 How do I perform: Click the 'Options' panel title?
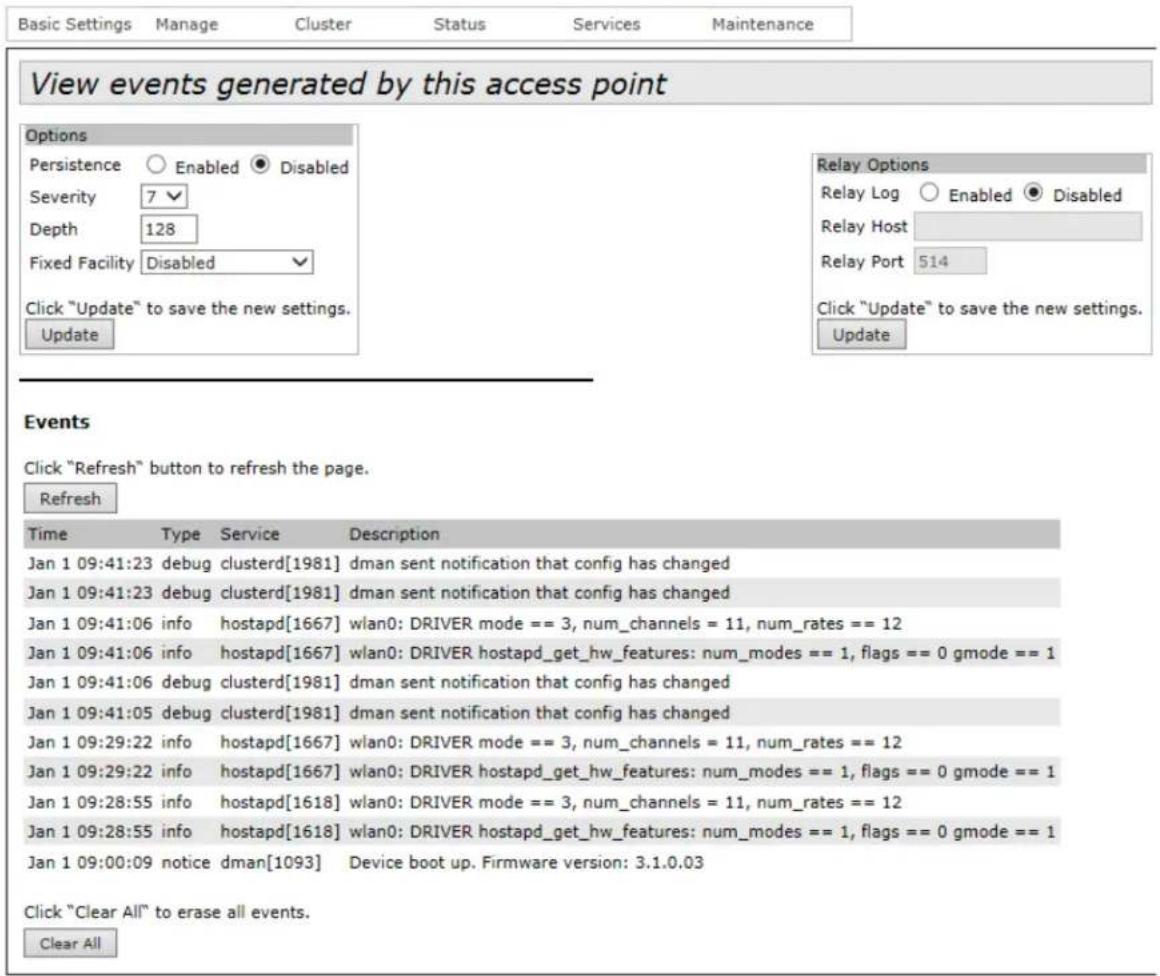56,135
